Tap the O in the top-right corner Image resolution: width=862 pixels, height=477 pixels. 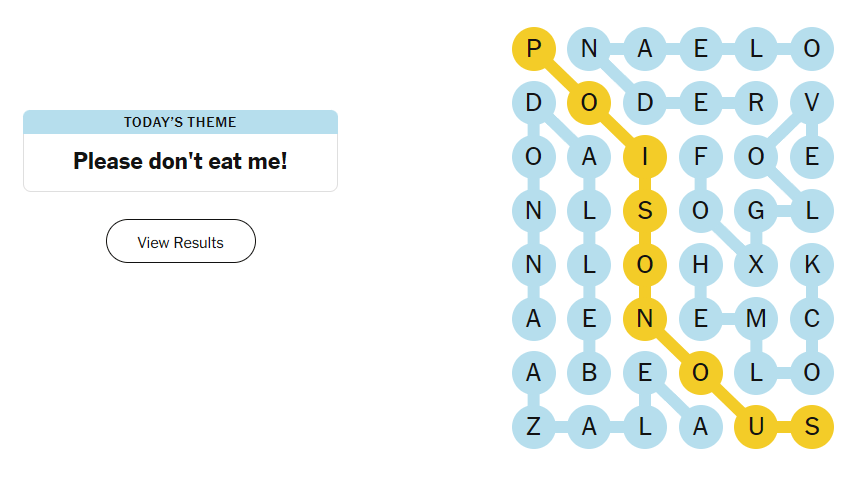click(812, 48)
